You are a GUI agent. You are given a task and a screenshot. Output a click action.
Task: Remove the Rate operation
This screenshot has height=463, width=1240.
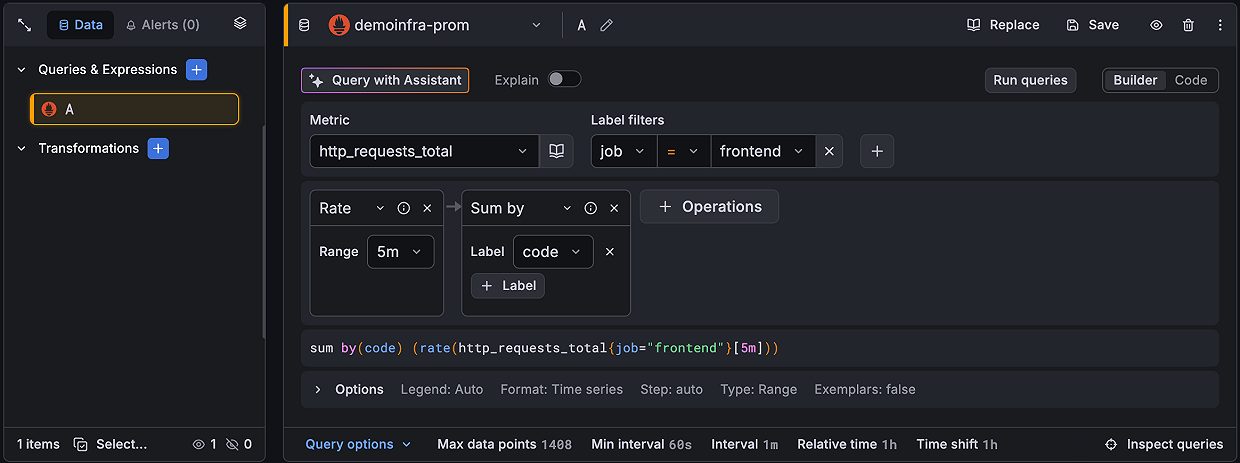(x=427, y=208)
